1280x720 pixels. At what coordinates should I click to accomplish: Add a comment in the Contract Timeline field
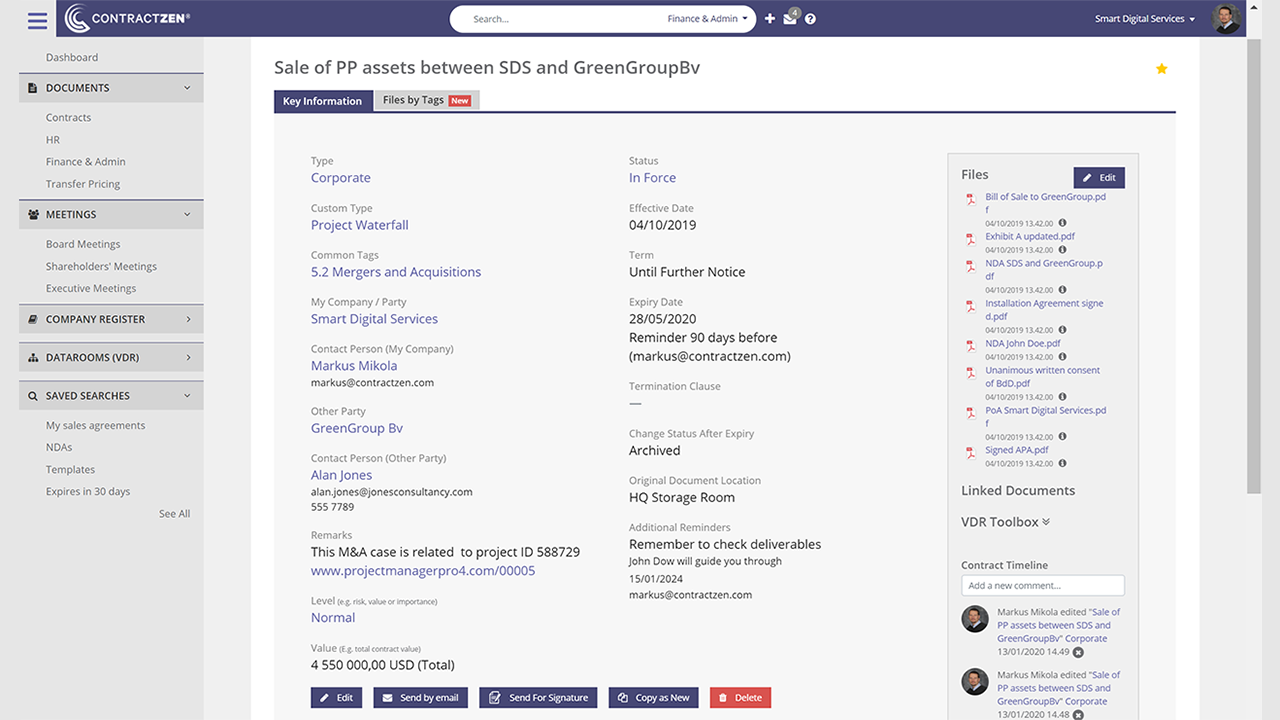[1042, 585]
